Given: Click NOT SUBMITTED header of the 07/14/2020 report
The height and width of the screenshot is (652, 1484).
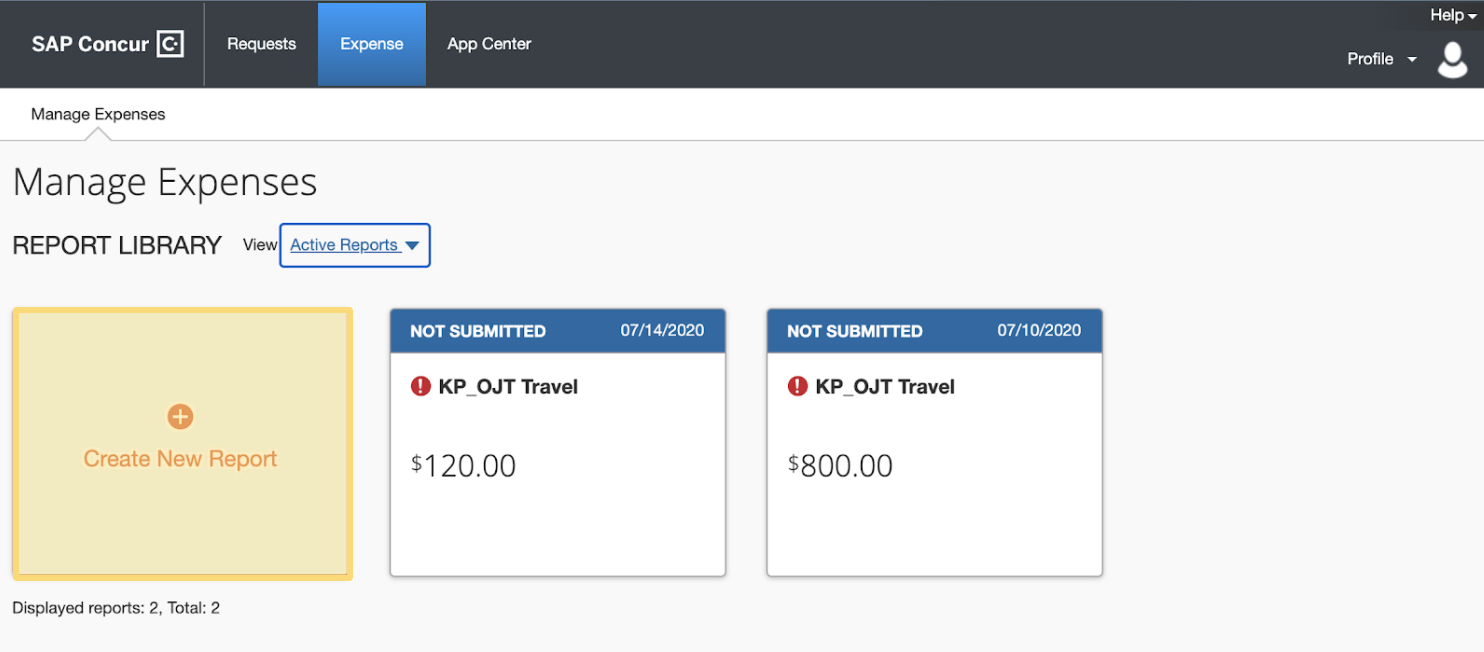Looking at the screenshot, I should coord(478,331).
